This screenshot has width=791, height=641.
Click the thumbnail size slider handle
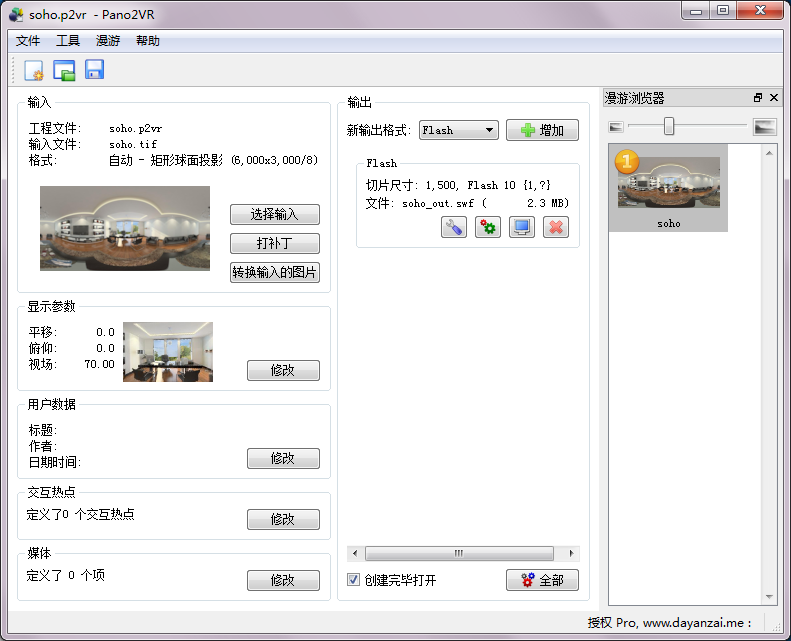[x=669, y=126]
